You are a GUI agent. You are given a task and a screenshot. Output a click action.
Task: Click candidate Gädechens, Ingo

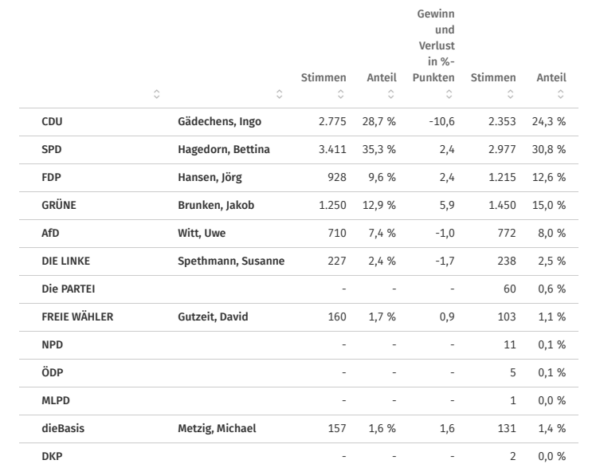[x=220, y=122]
